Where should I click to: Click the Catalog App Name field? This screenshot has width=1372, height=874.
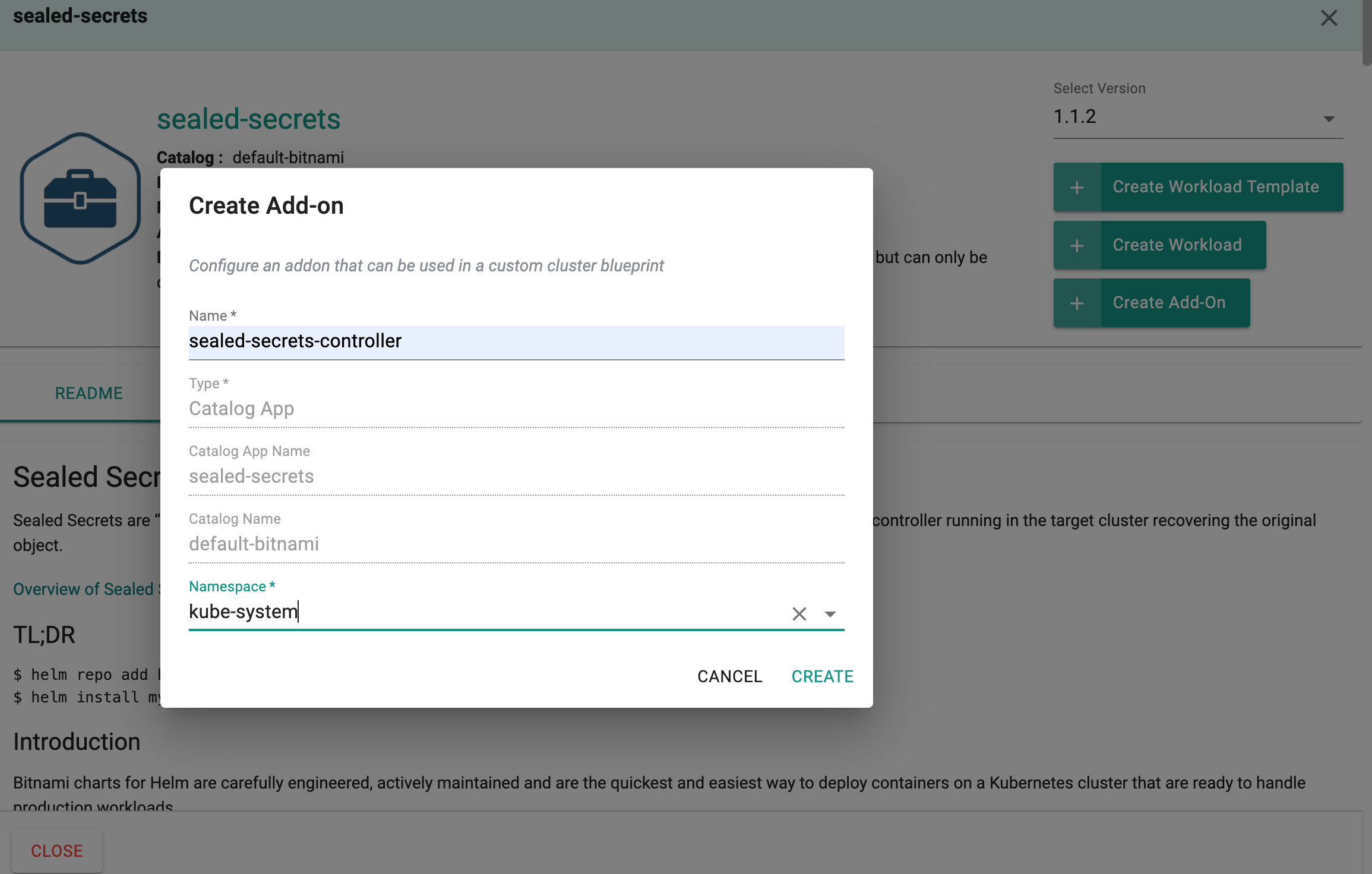click(x=516, y=476)
